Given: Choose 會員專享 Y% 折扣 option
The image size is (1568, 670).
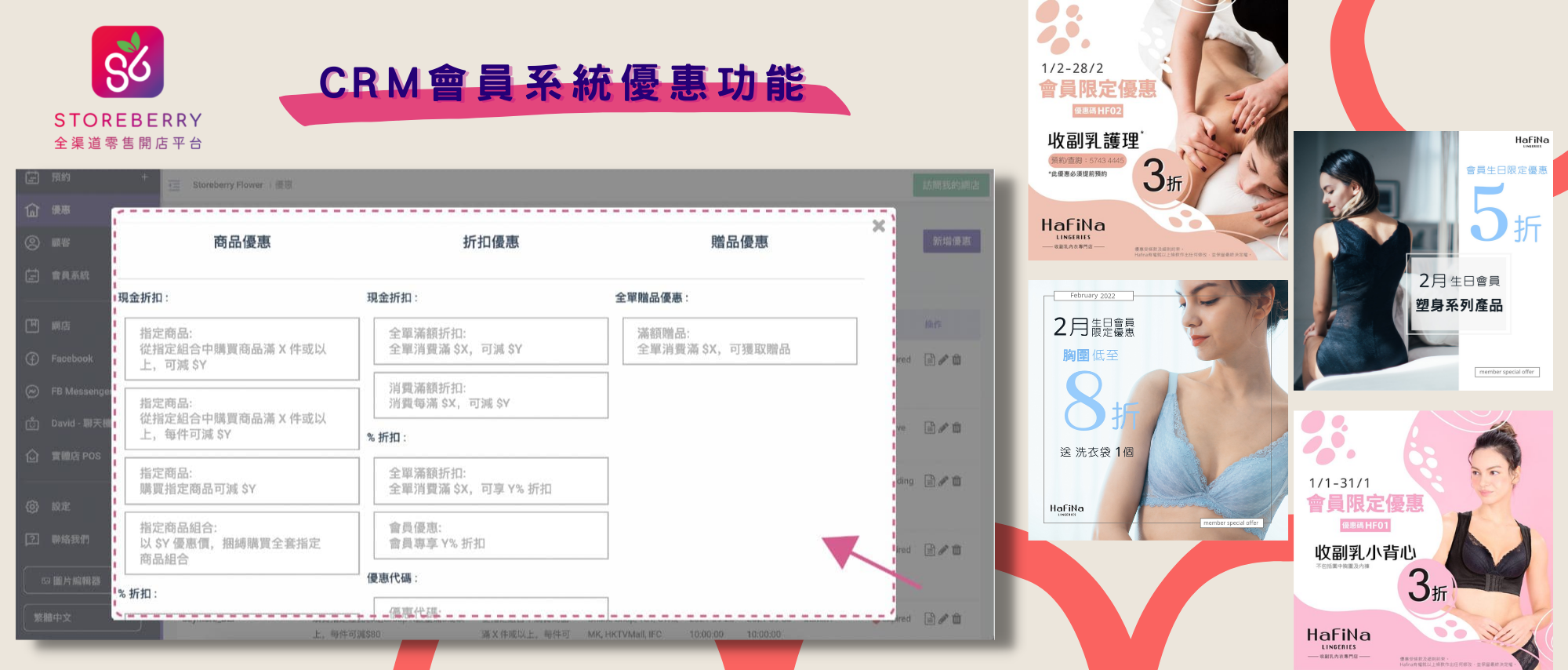Looking at the screenshot, I should point(491,535).
